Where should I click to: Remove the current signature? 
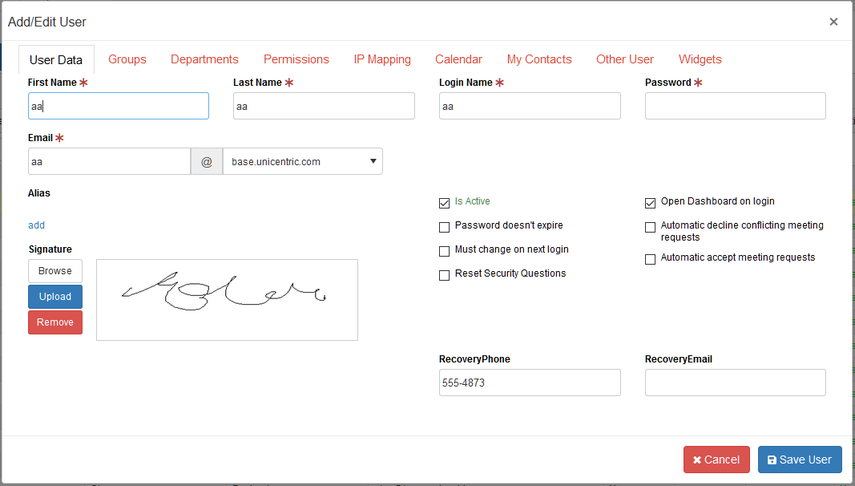click(x=55, y=322)
